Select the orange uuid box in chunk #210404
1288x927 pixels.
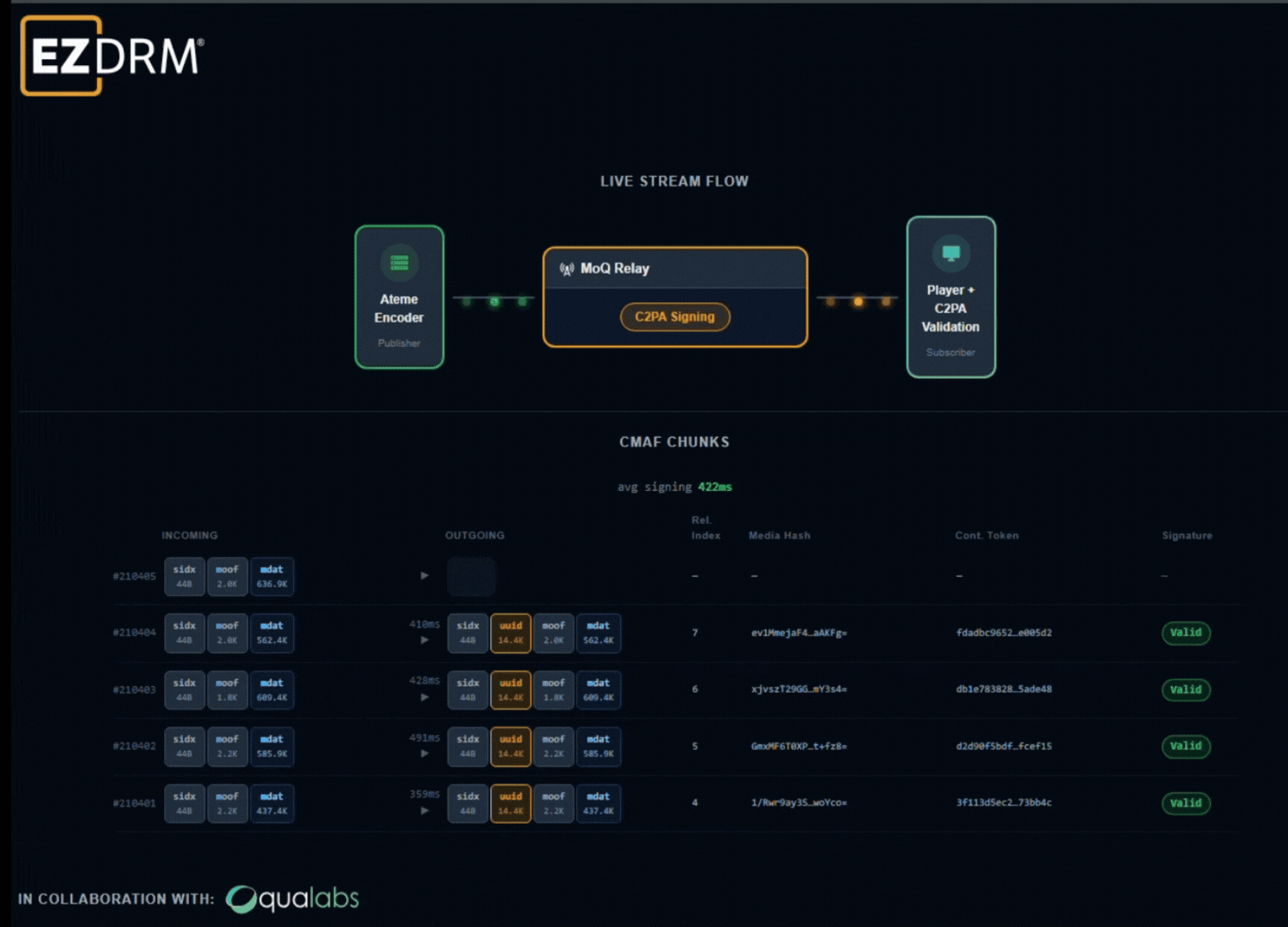point(511,633)
